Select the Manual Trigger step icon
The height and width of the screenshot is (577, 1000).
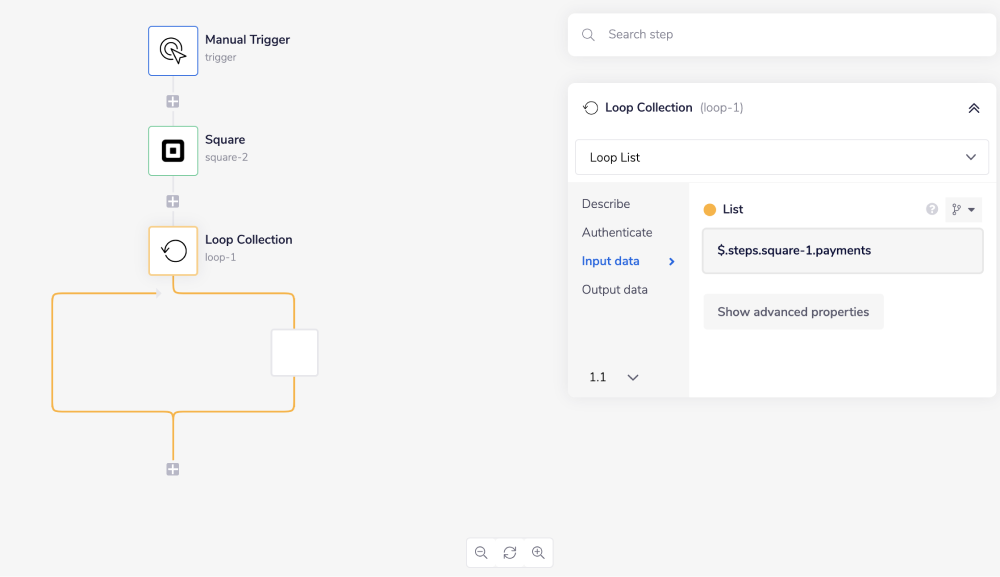173,50
